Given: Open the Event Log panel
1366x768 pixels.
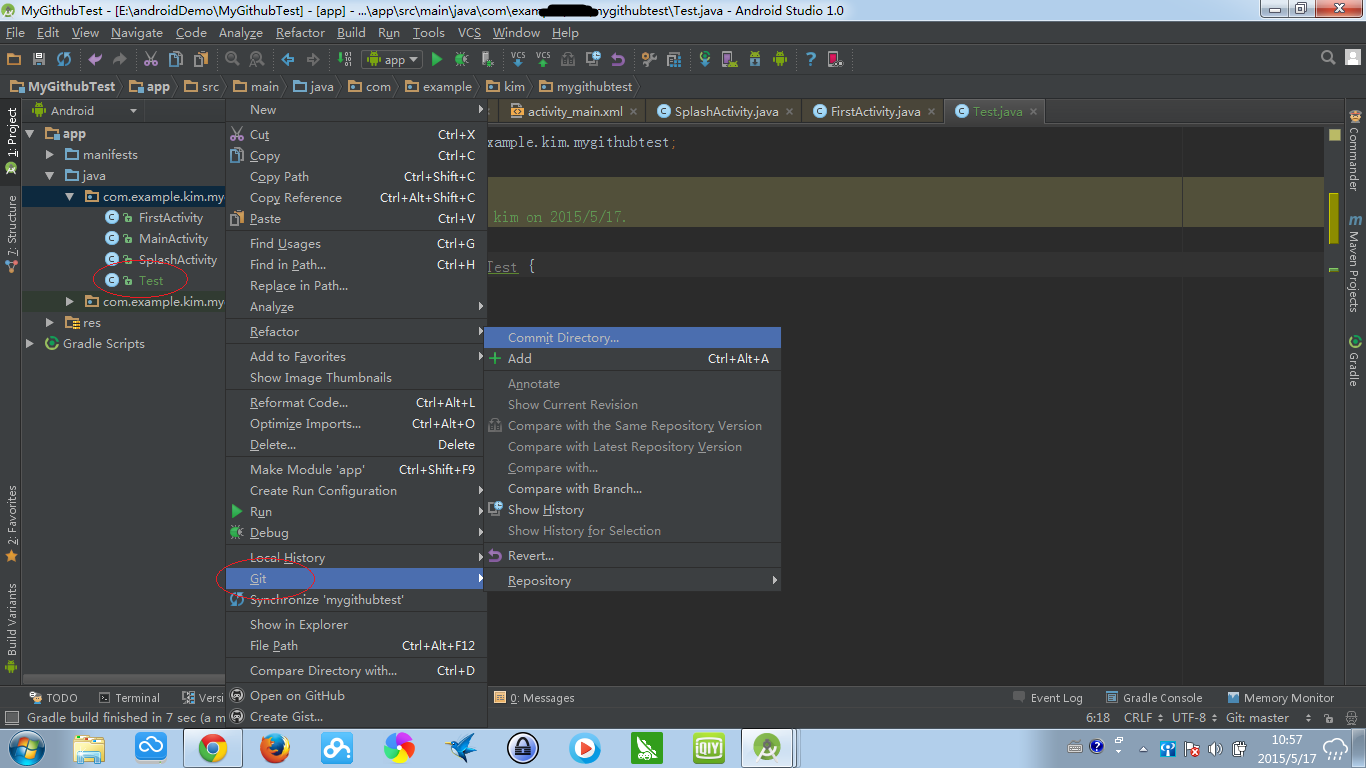Looking at the screenshot, I should pos(1048,698).
